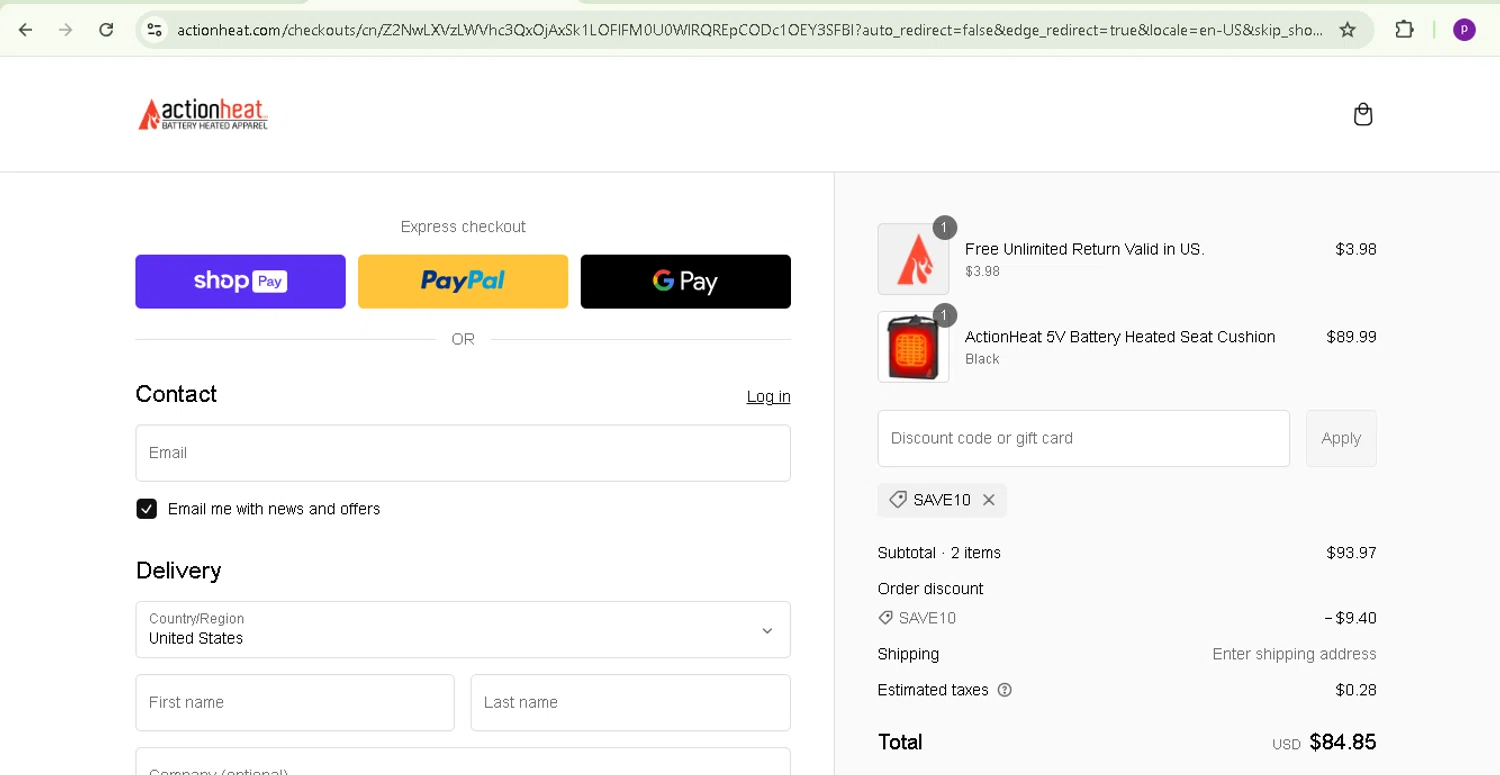Pay with Shop Pay express checkout

pyautogui.click(x=240, y=281)
